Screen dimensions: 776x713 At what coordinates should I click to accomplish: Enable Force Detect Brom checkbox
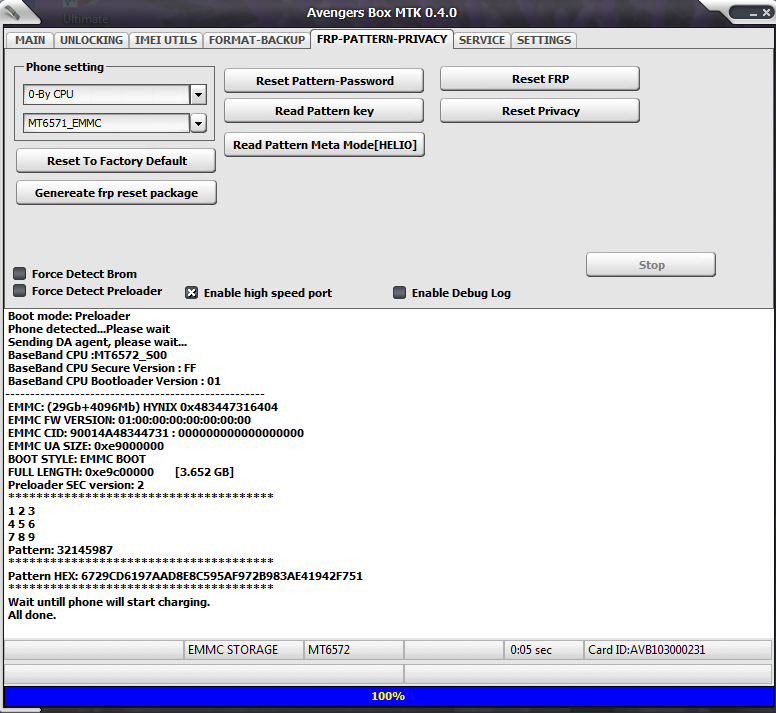pyautogui.click(x=20, y=274)
